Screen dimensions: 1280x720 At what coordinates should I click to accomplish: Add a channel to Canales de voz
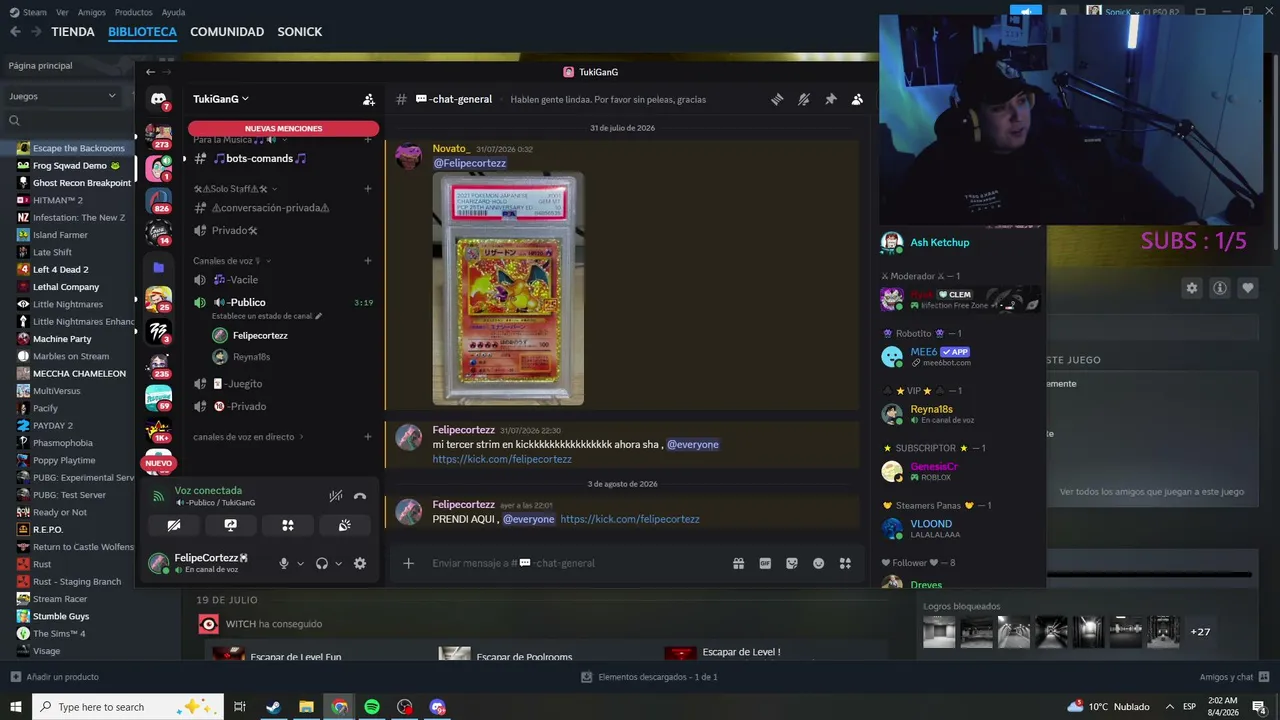[x=368, y=261]
